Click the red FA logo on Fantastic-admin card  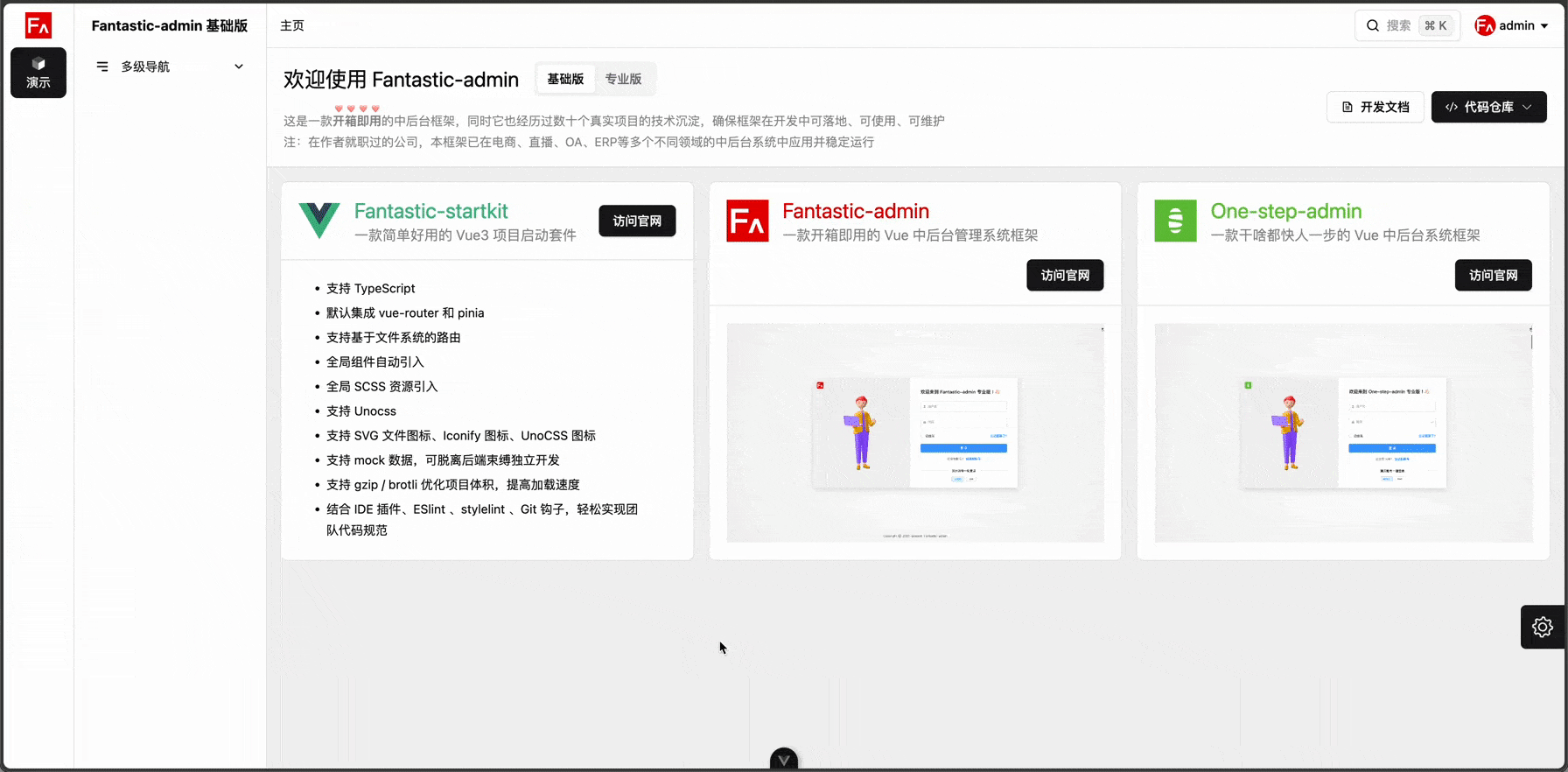(x=747, y=221)
